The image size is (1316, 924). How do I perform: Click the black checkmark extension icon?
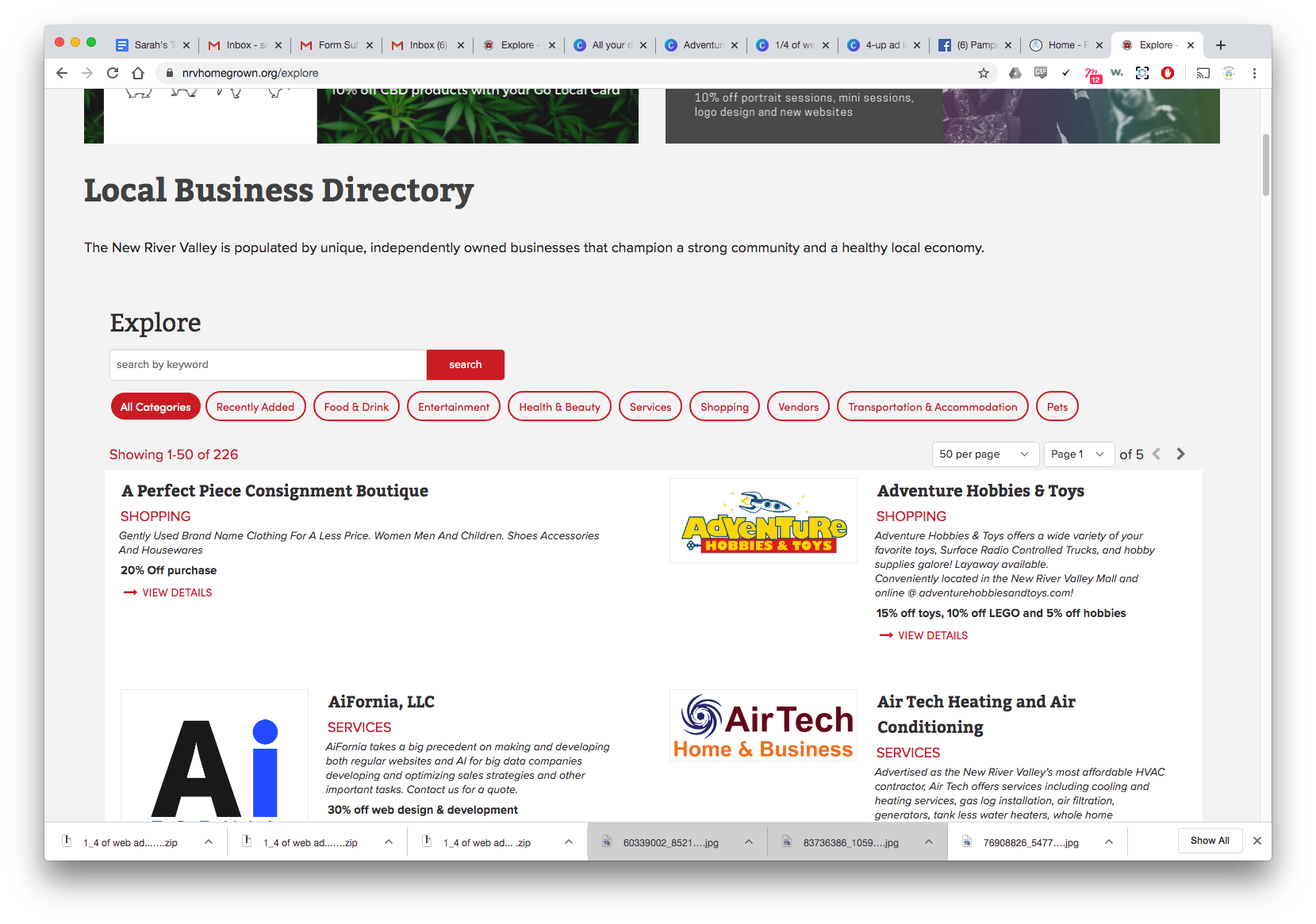point(1066,73)
